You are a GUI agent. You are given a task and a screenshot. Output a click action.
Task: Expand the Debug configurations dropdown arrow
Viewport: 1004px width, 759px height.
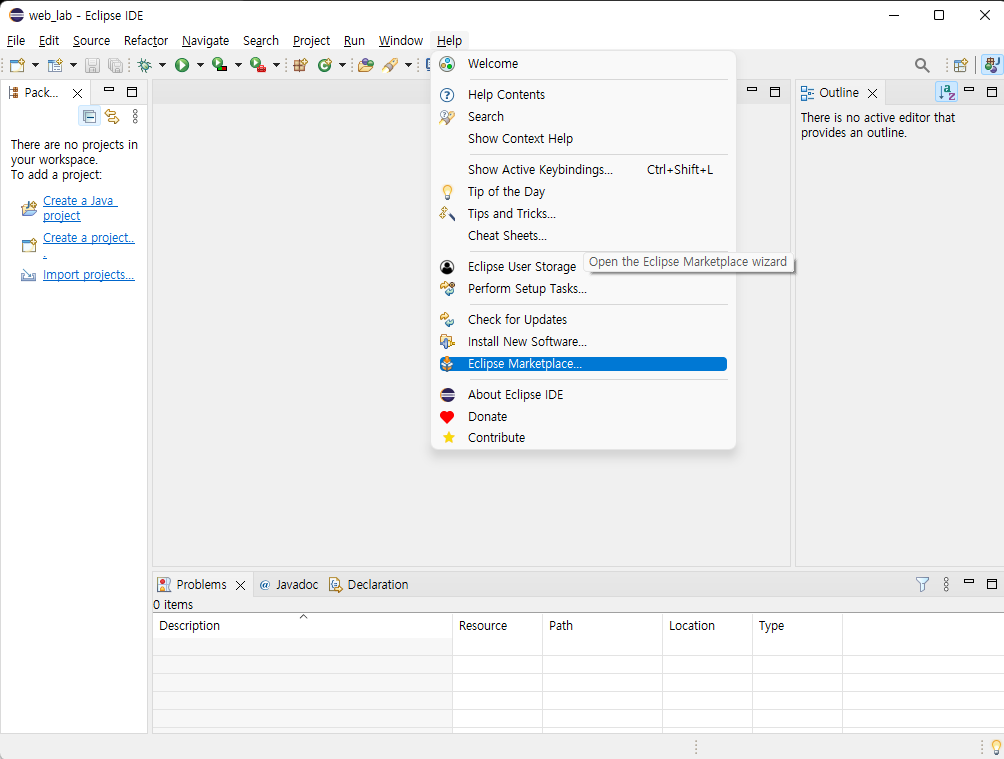[x=162, y=65]
